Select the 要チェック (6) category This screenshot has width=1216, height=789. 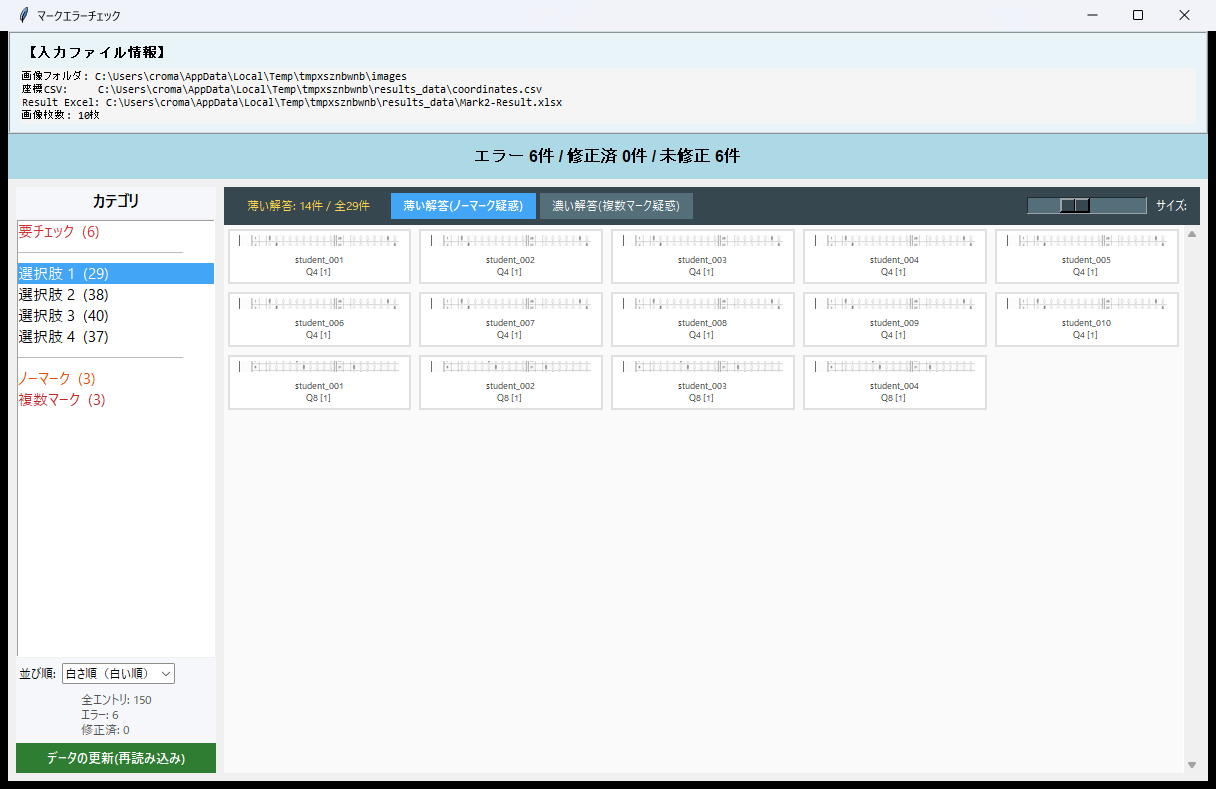tap(59, 232)
